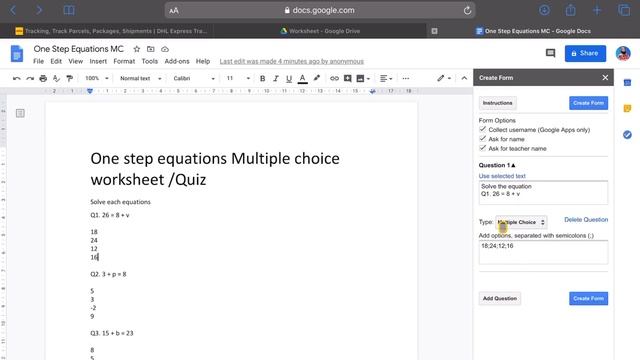Check document cloud save status icon
The width and height of the screenshot is (640, 360).
pyautogui.click(x=165, y=49)
